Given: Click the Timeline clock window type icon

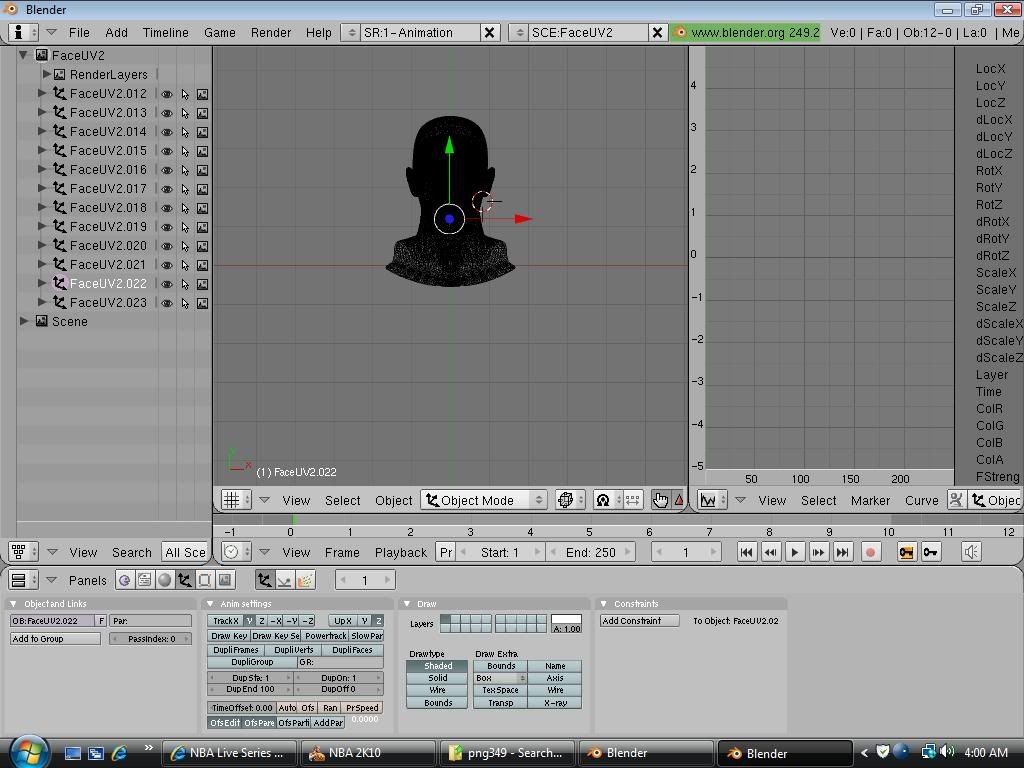Looking at the screenshot, I should [236, 552].
